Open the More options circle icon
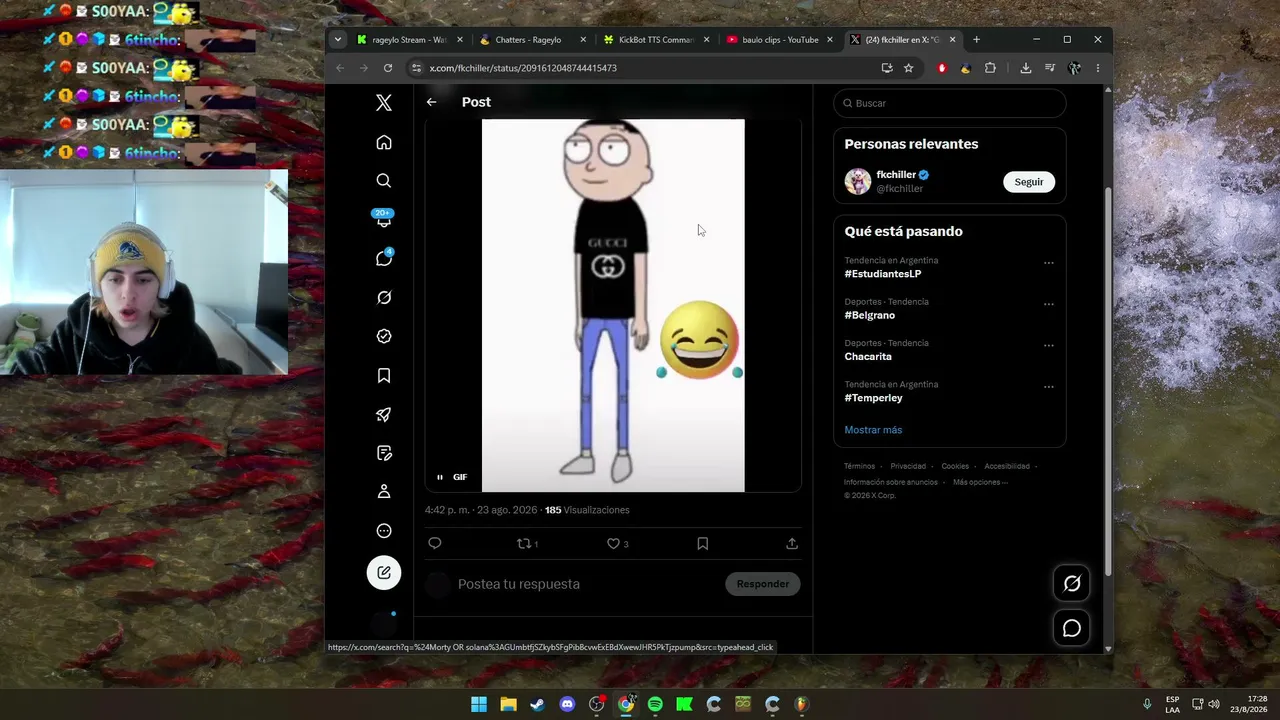This screenshot has height=720, width=1280. tap(384, 531)
